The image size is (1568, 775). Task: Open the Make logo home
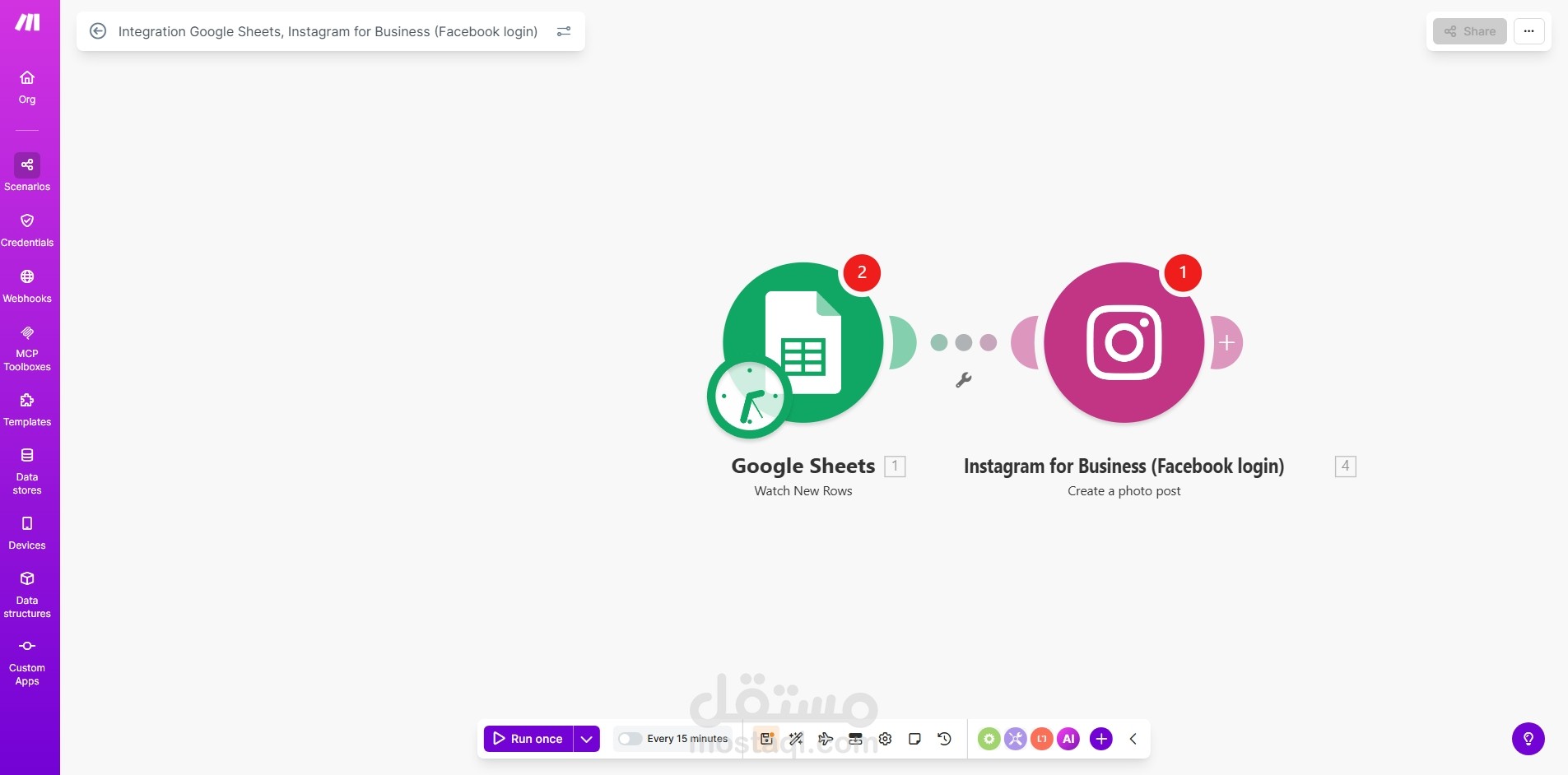coord(27,22)
